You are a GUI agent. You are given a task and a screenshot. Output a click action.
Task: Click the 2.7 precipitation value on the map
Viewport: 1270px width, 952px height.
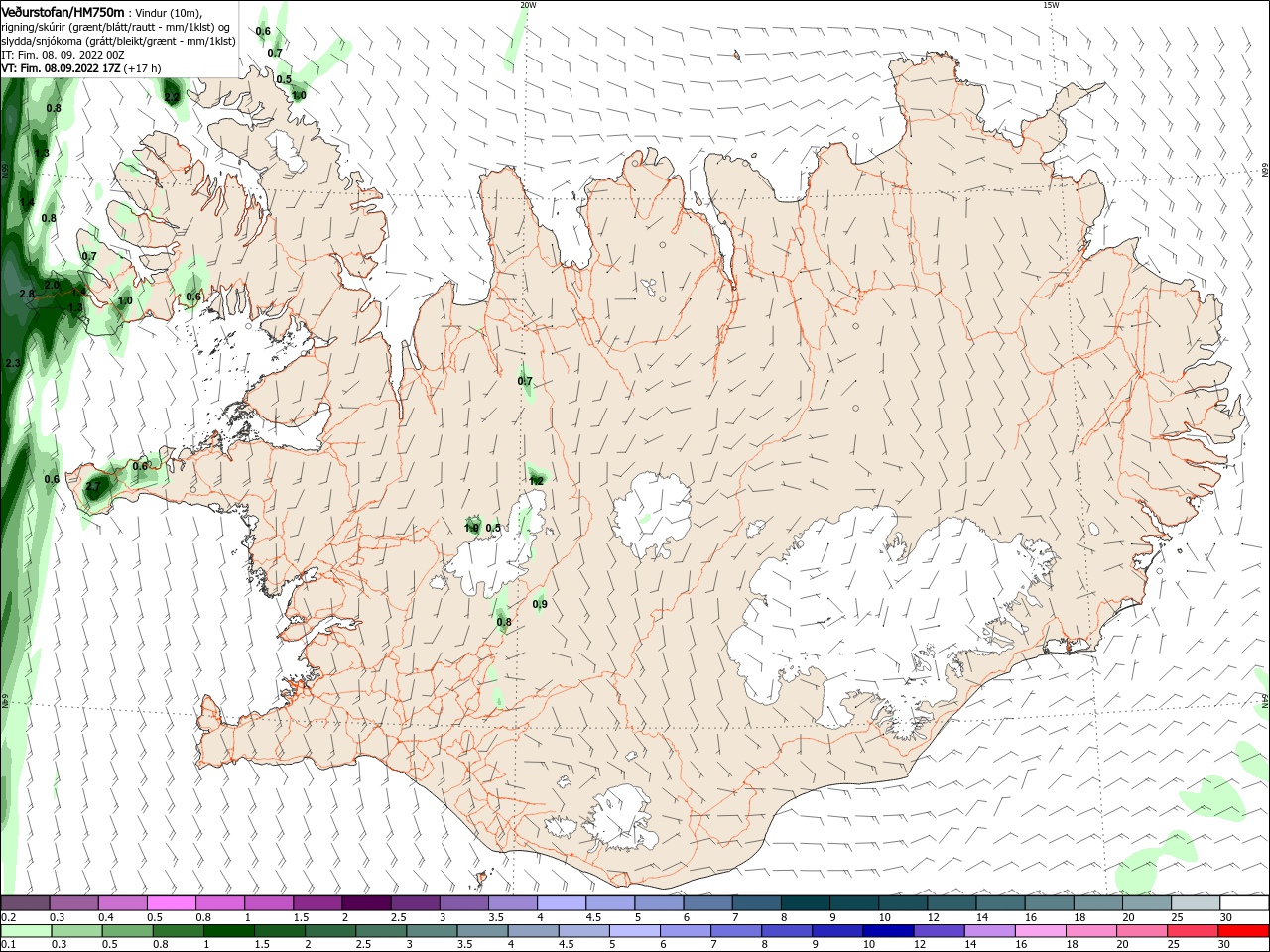tap(93, 486)
